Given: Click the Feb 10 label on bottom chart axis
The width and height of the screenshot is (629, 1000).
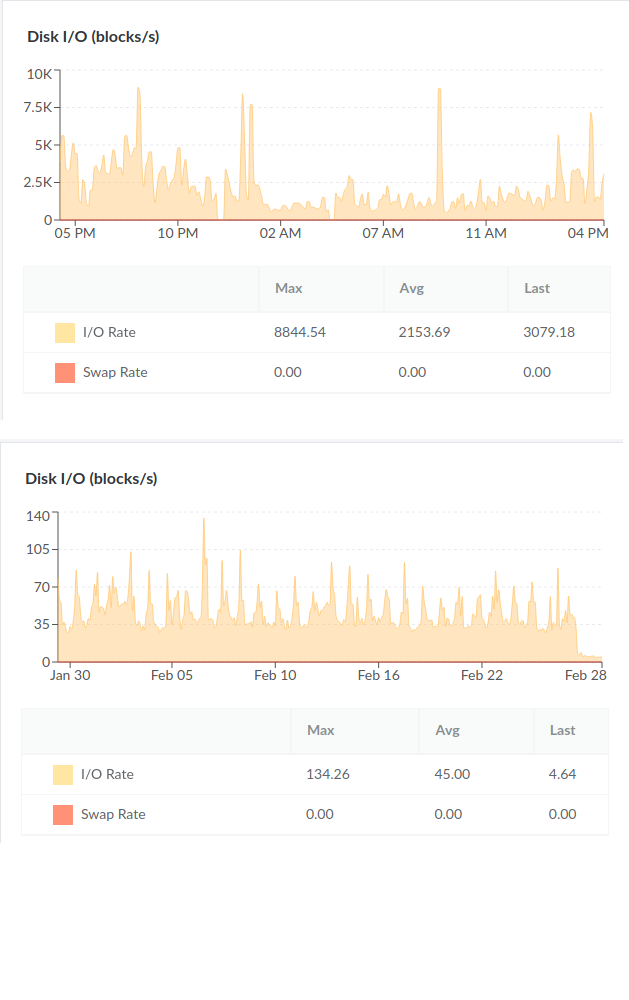Looking at the screenshot, I should 275,675.
